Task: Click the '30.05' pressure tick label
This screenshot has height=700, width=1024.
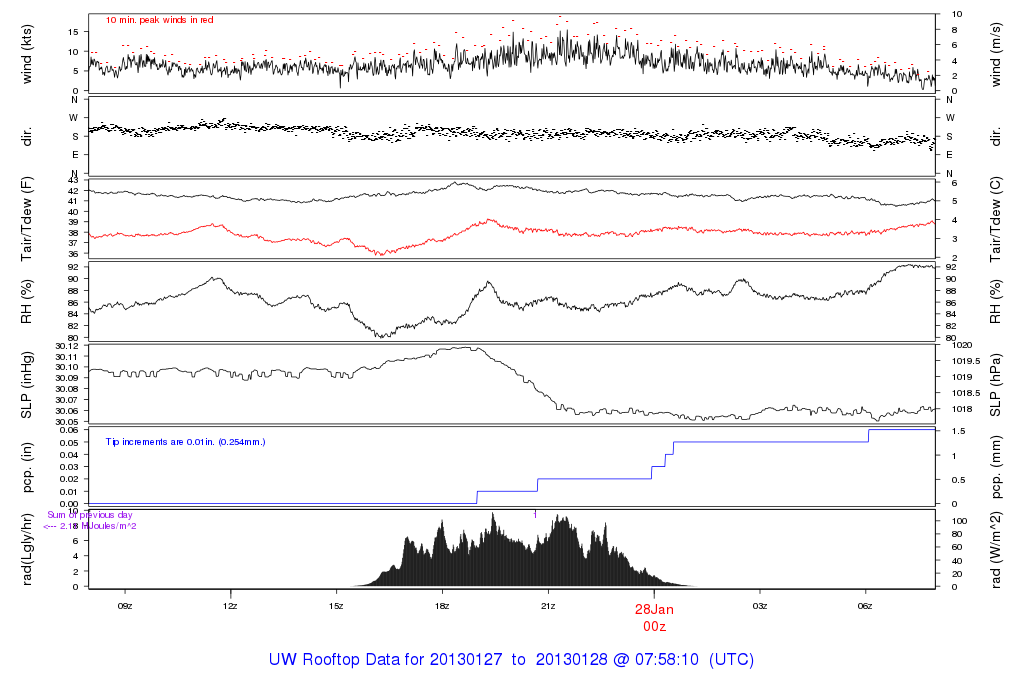Action: [x=67, y=422]
